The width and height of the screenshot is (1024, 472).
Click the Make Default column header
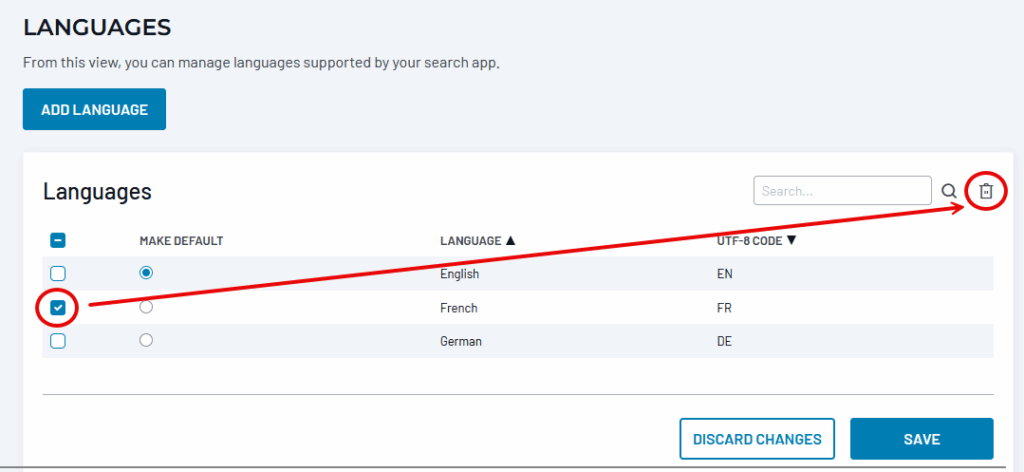[x=181, y=241]
